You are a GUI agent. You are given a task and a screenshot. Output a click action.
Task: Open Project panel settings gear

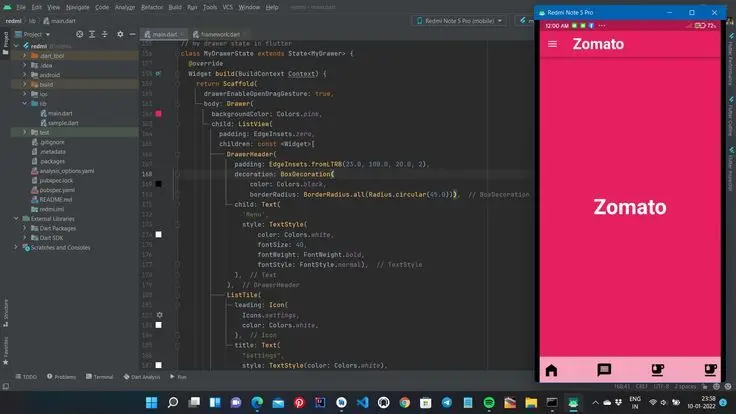[x=120, y=34]
